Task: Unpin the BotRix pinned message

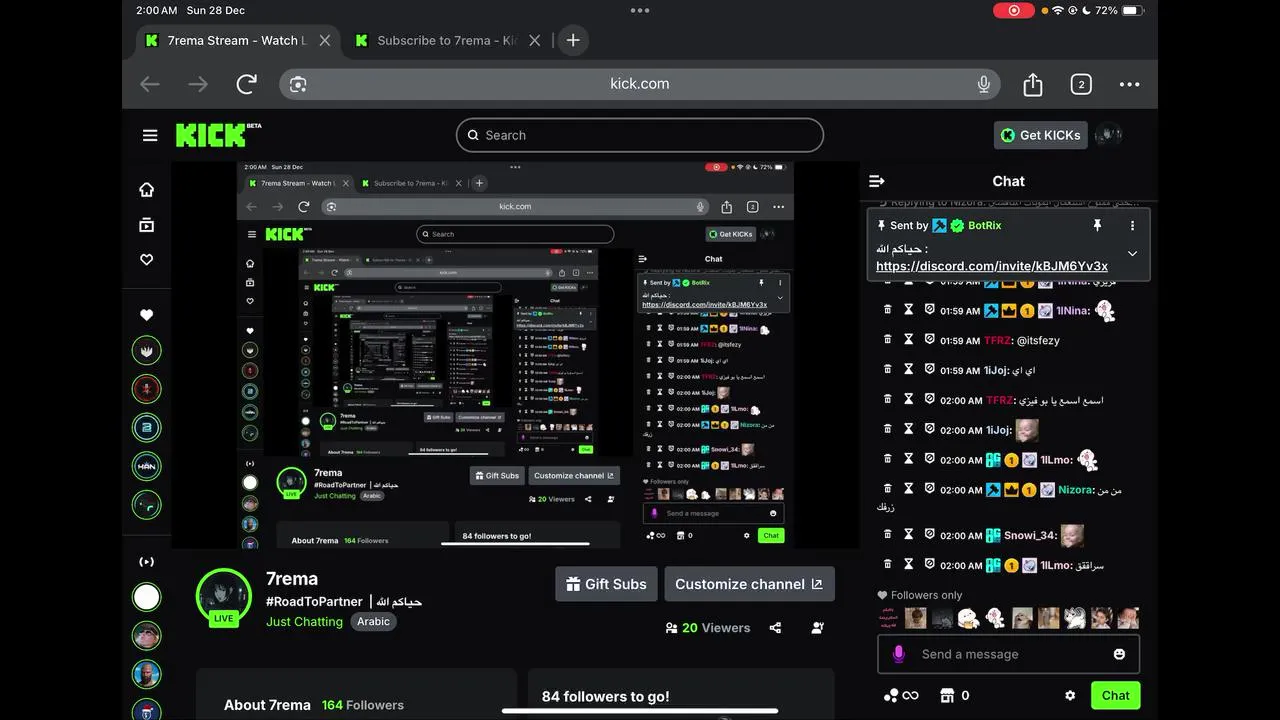Action: click(x=1097, y=226)
